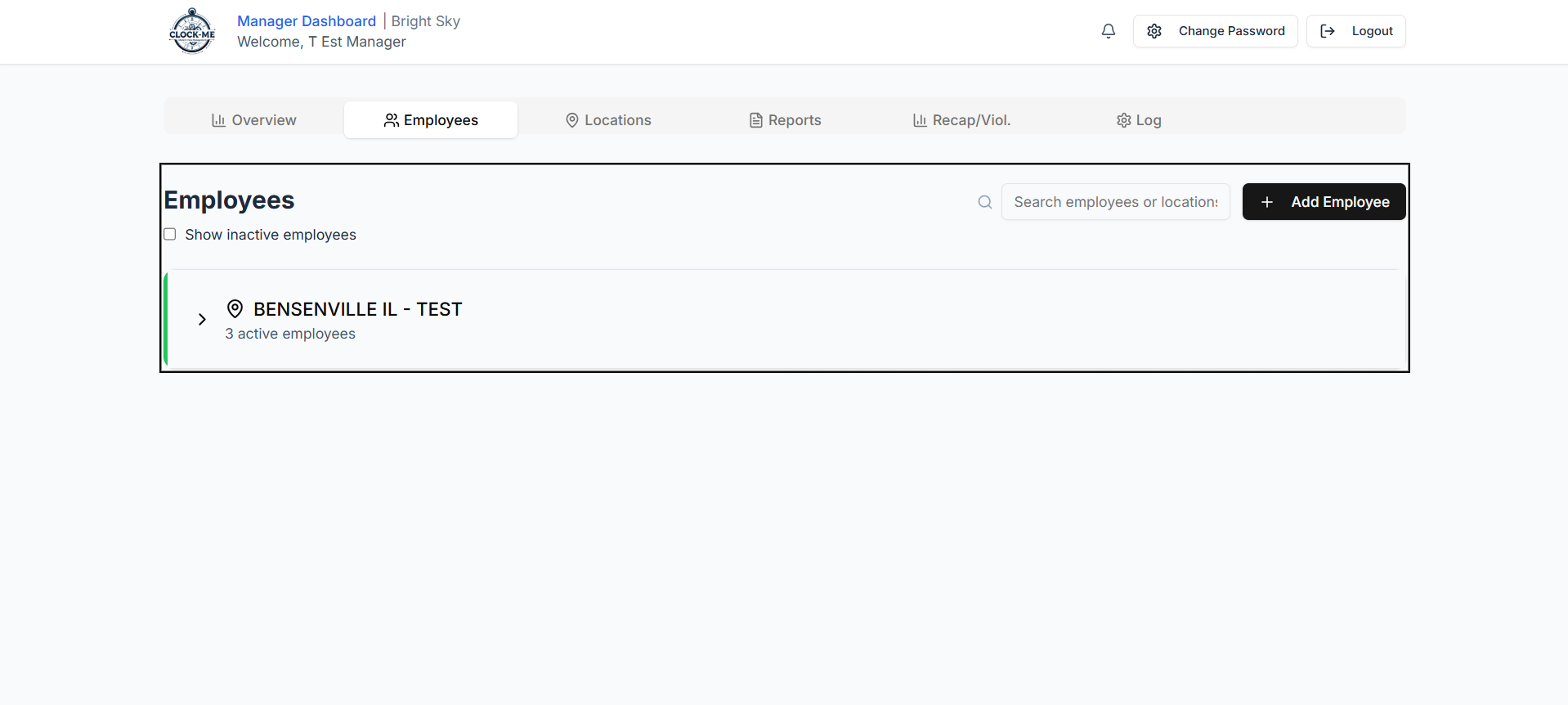Click the search magnifier icon
This screenshot has height=705, width=1568.
[x=985, y=202]
